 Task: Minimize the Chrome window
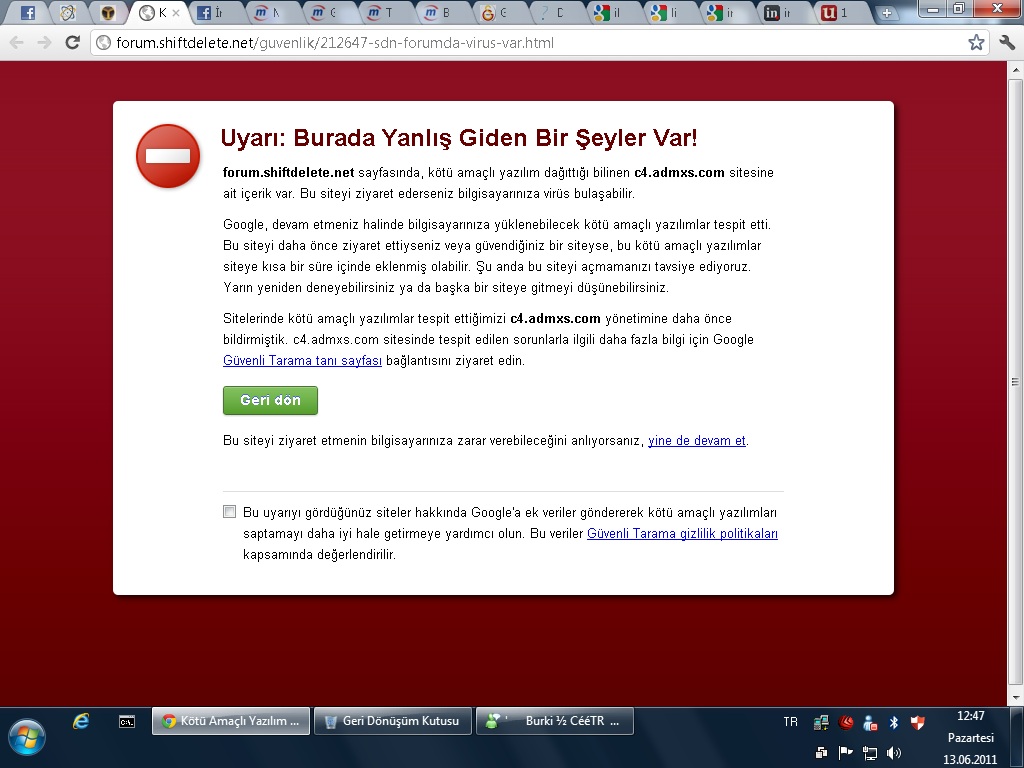coord(934,8)
